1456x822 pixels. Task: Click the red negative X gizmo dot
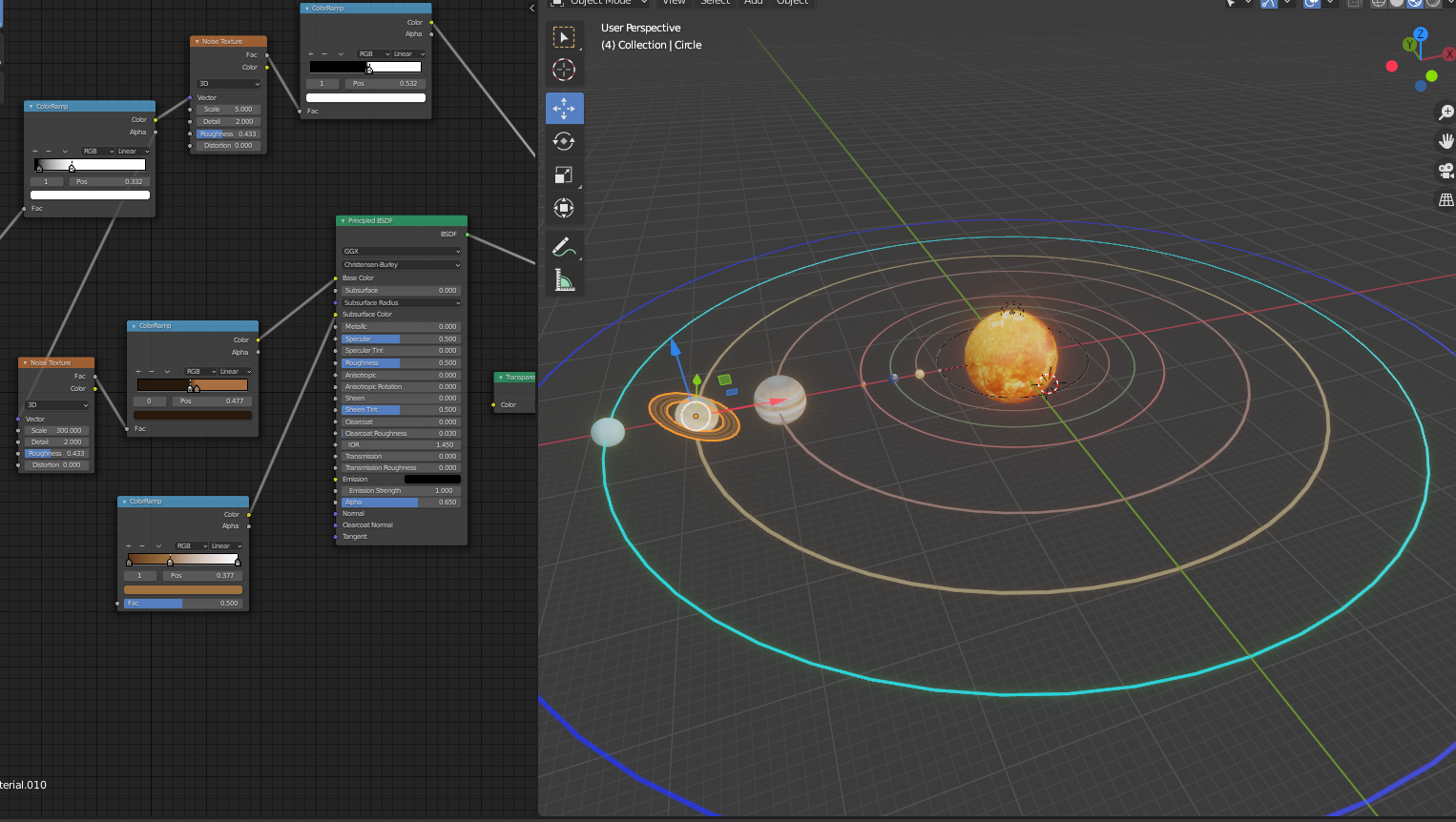(1392, 66)
